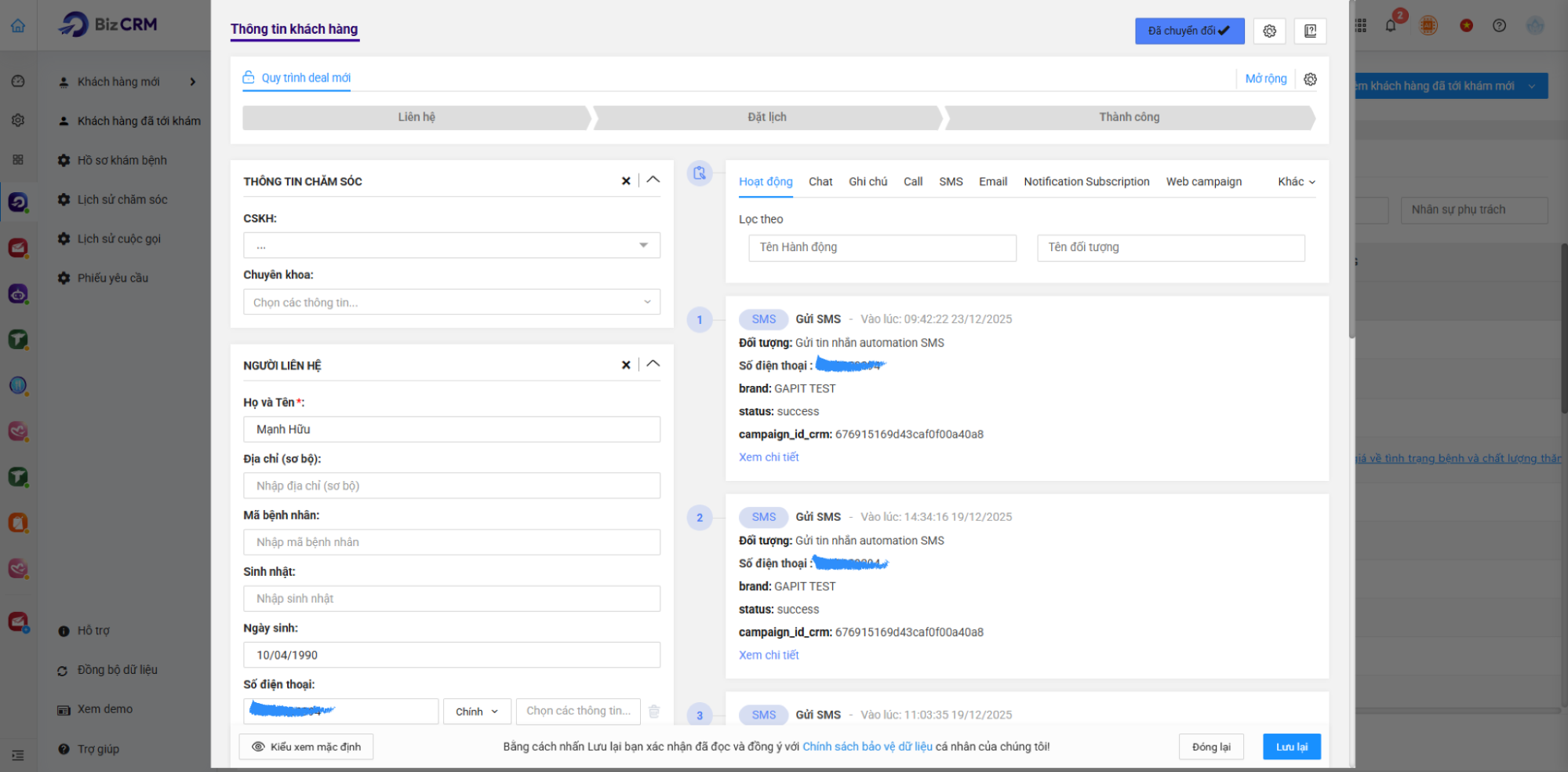Toggle the Đã chuyển đổi status button
Viewport: 1568px width, 772px height.
click(1189, 31)
